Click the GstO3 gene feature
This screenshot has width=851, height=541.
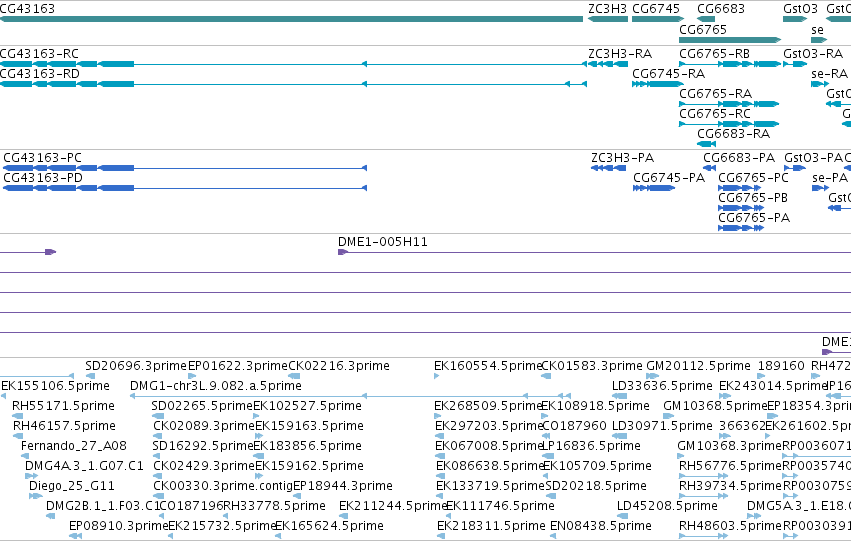795,19
